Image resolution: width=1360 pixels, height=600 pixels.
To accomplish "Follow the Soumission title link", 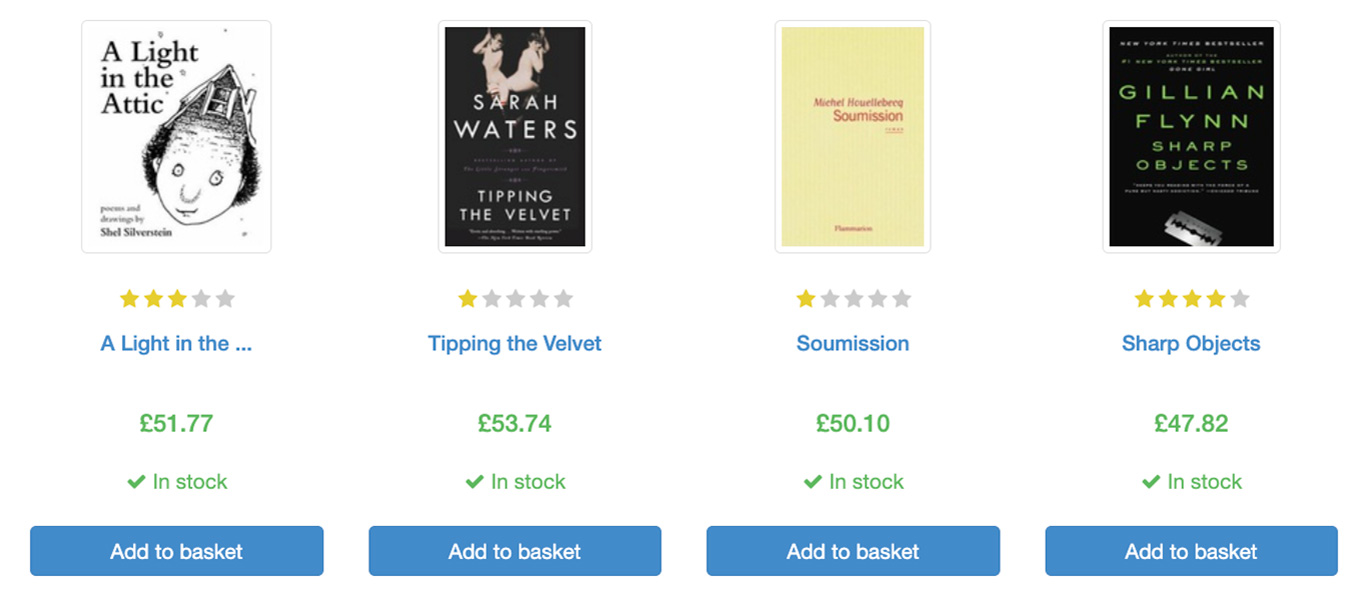I will point(853,344).
